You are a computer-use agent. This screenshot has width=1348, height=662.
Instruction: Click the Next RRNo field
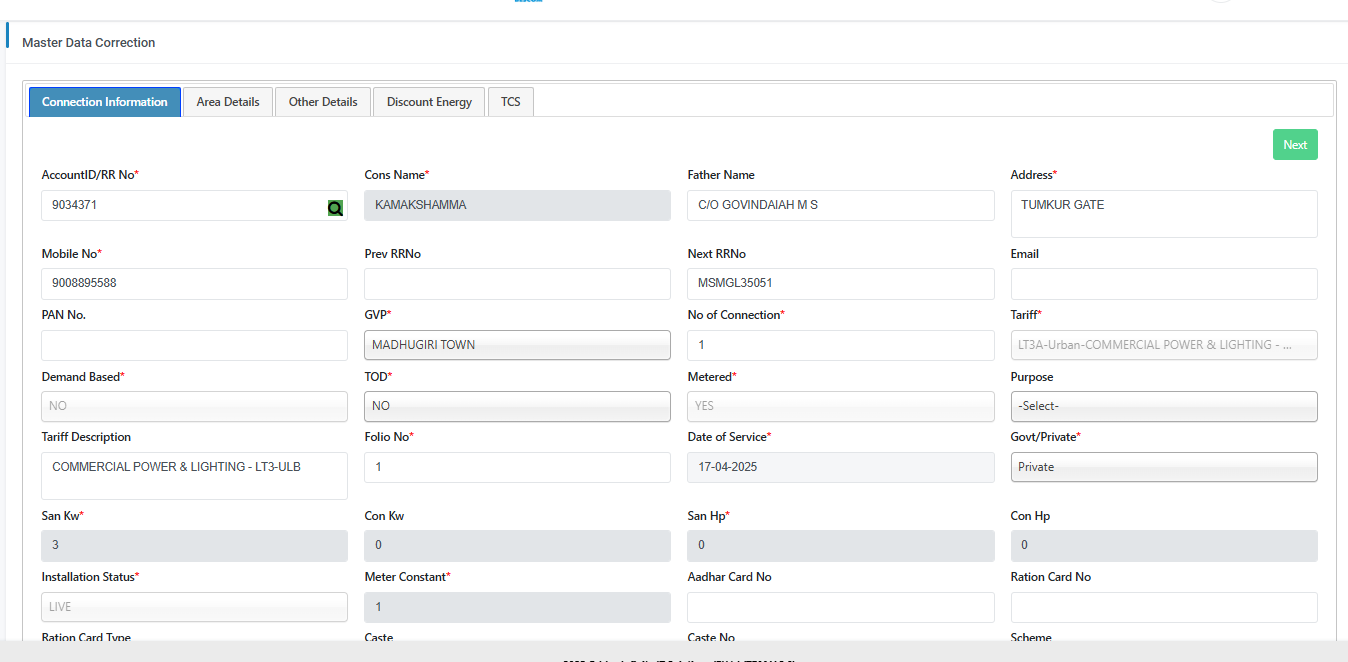click(840, 284)
